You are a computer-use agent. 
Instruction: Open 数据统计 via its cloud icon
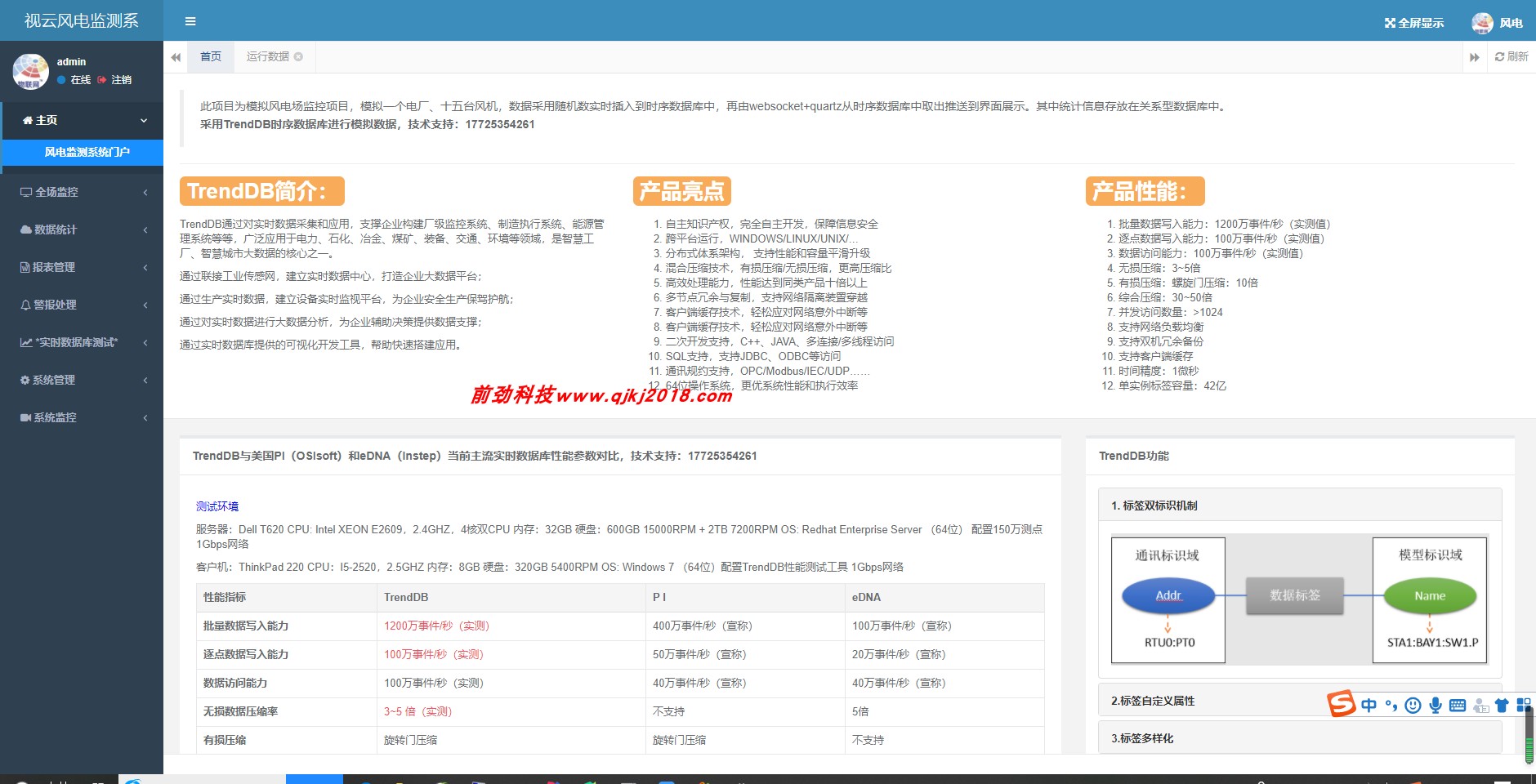[25, 229]
